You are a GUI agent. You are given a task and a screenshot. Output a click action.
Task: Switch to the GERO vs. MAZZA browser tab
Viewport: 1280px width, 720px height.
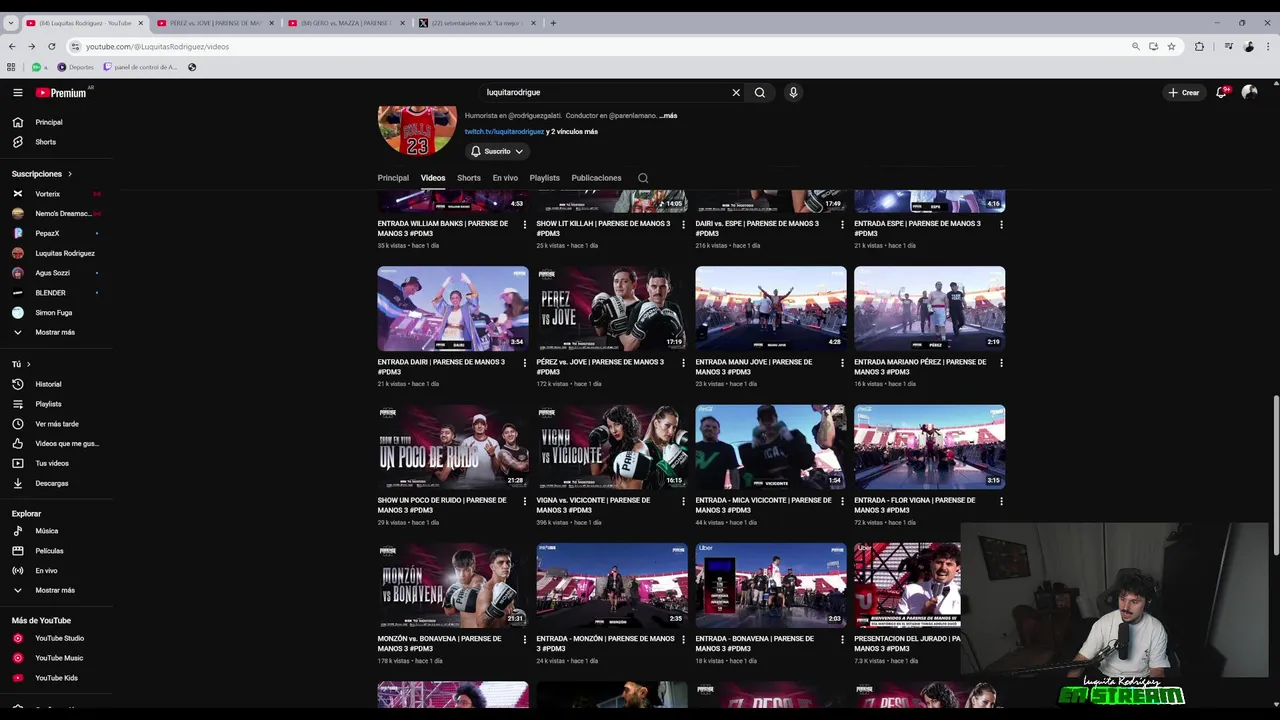point(347,23)
